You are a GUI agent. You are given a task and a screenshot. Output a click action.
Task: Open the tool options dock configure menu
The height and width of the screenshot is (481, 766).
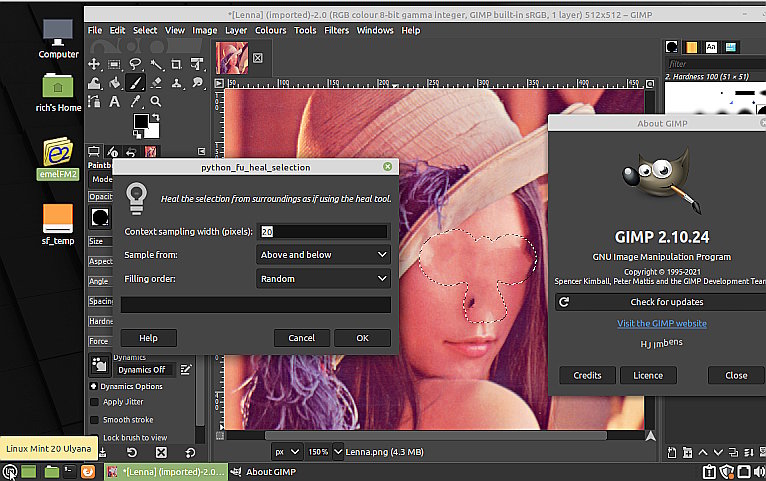tap(201, 151)
